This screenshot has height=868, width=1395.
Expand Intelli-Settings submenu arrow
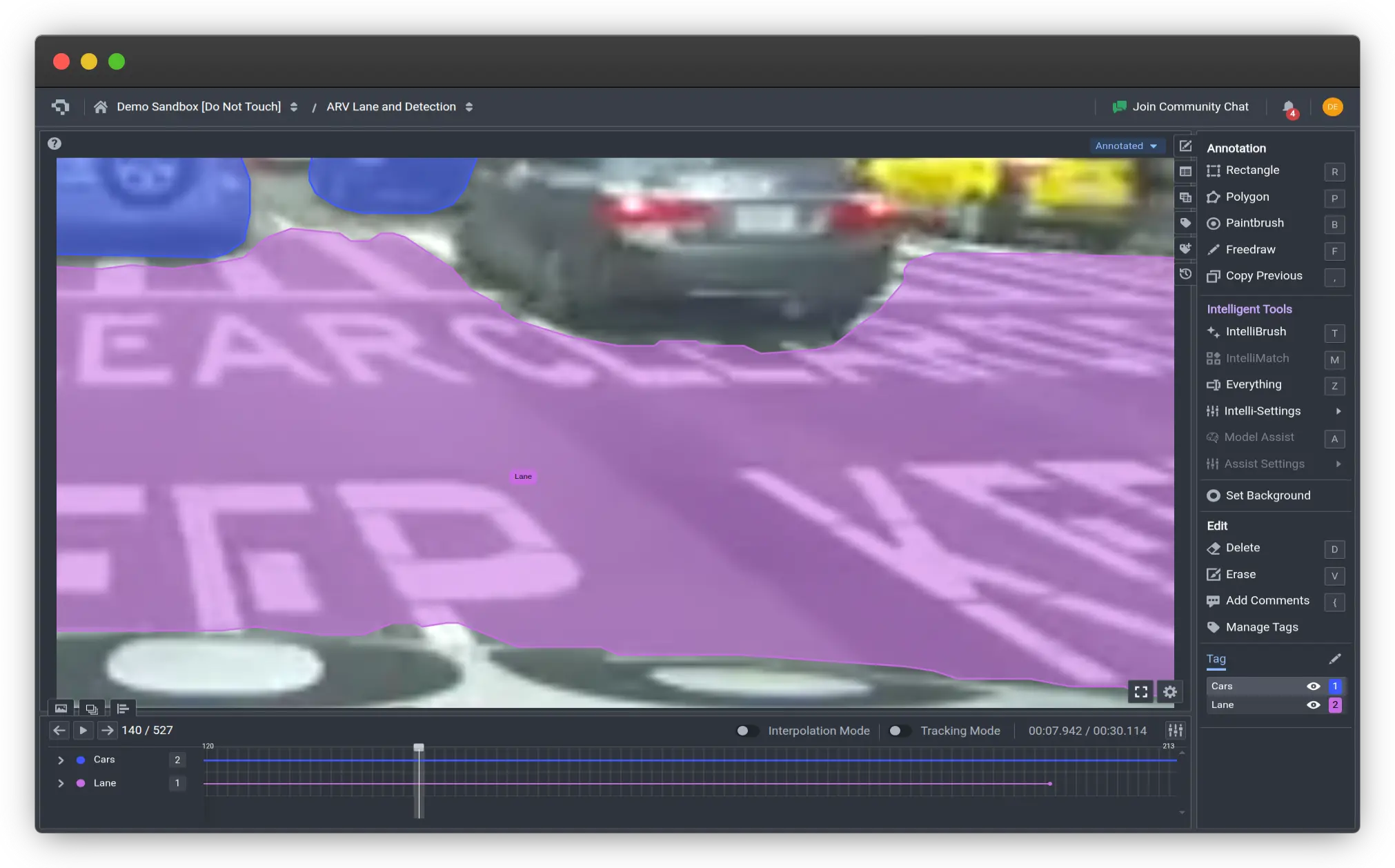click(x=1338, y=411)
